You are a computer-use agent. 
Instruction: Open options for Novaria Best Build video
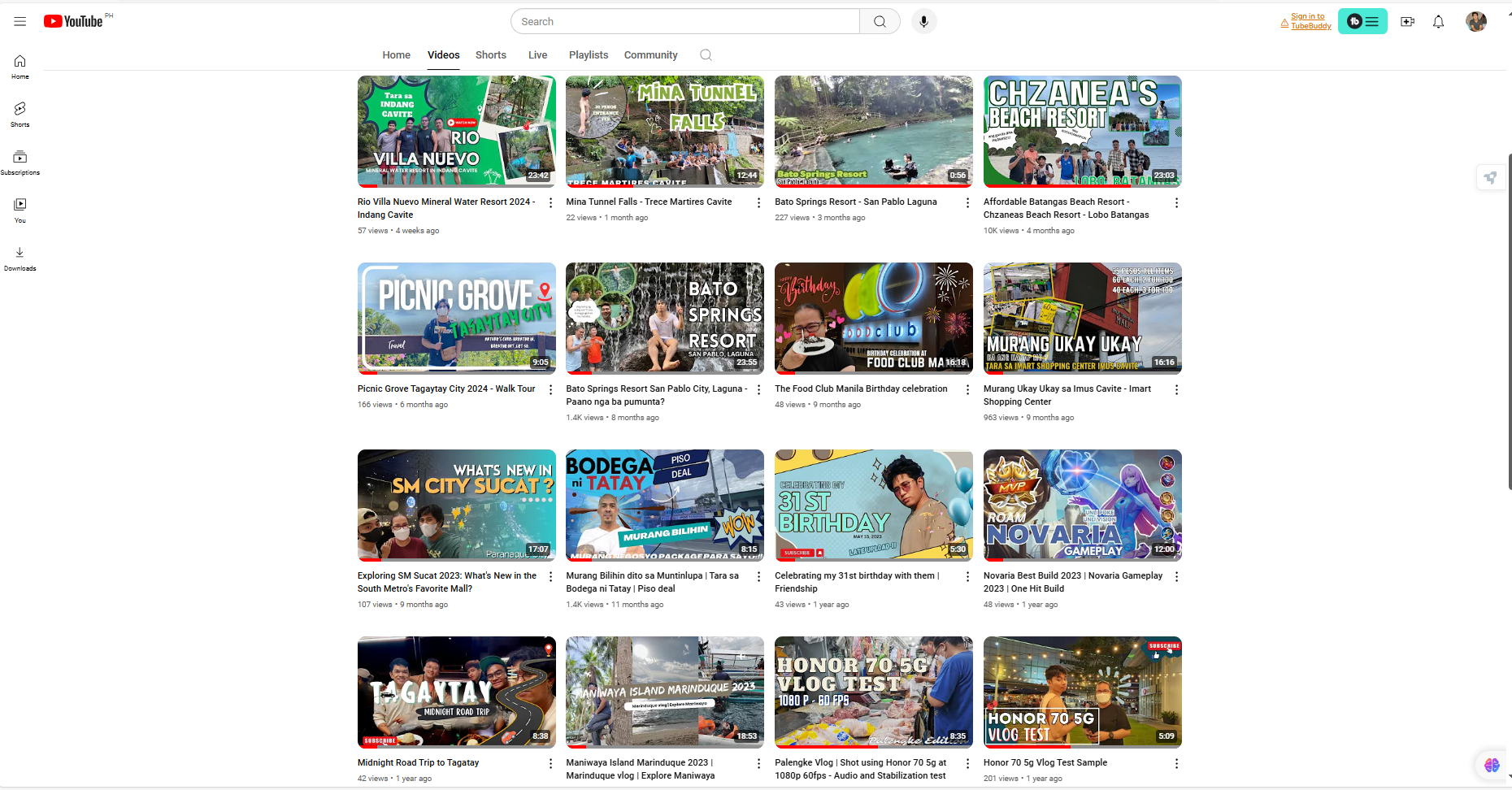tap(1176, 577)
